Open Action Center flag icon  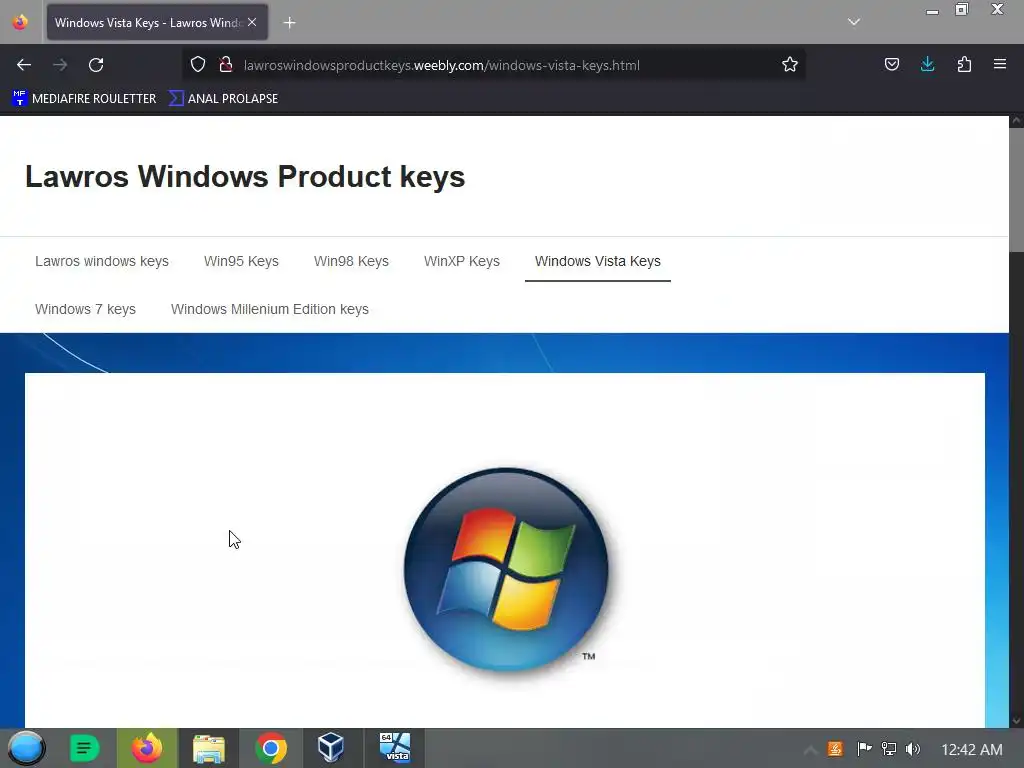coord(864,749)
